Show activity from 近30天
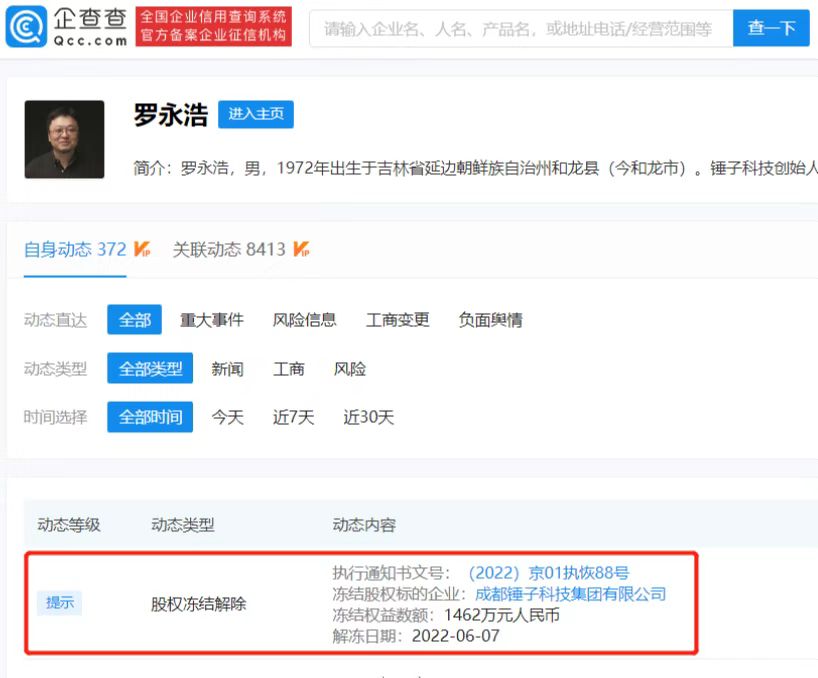 tap(368, 417)
